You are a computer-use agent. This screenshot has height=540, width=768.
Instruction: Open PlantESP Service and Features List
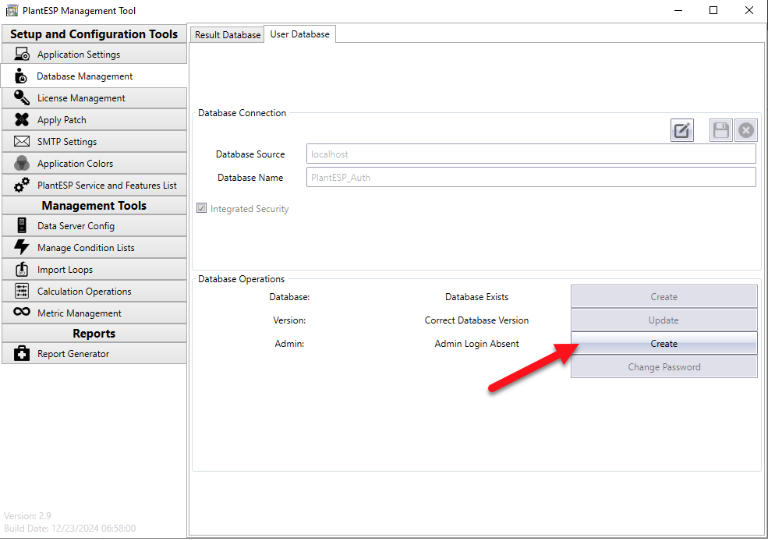click(94, 185)
